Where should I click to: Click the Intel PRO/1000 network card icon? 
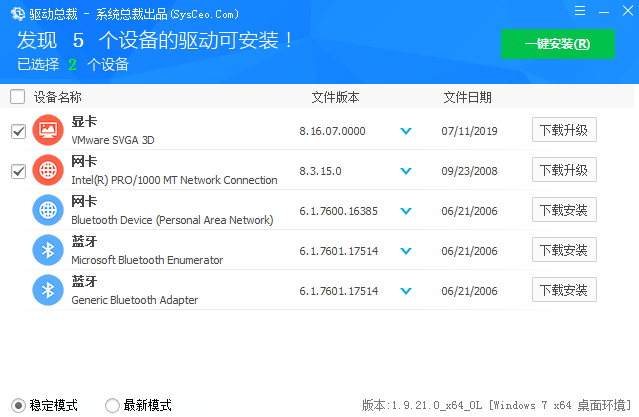point(47,170)
